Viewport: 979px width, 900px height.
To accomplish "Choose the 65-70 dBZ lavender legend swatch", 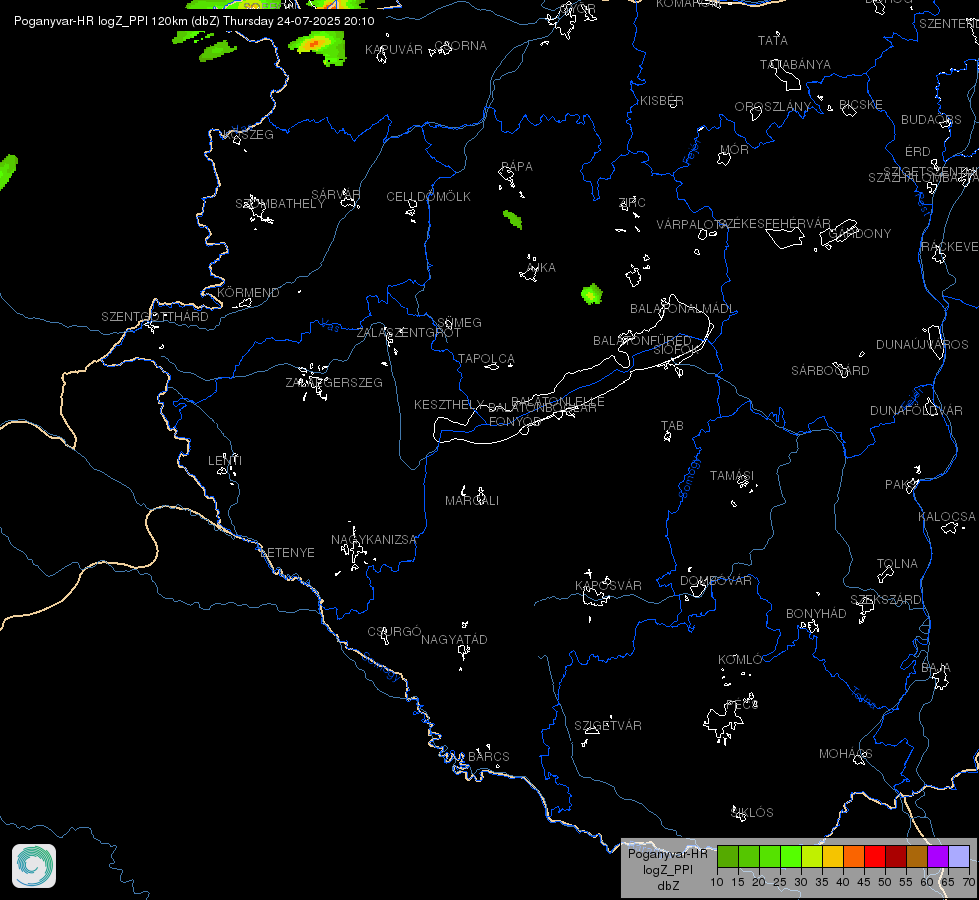I will (x=959, y=856).
